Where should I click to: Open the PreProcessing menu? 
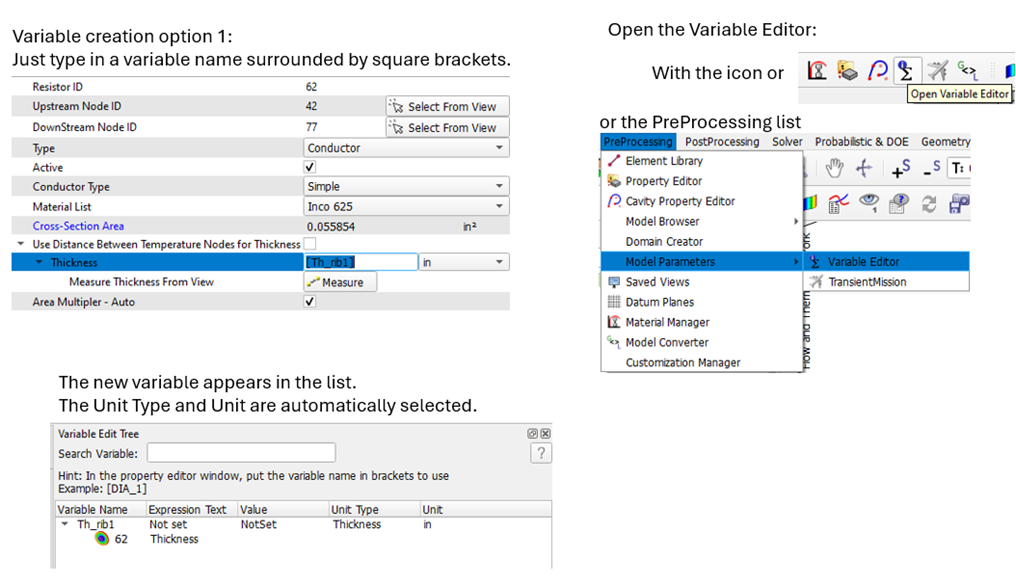pyautogui.click(x=638, y=141)
